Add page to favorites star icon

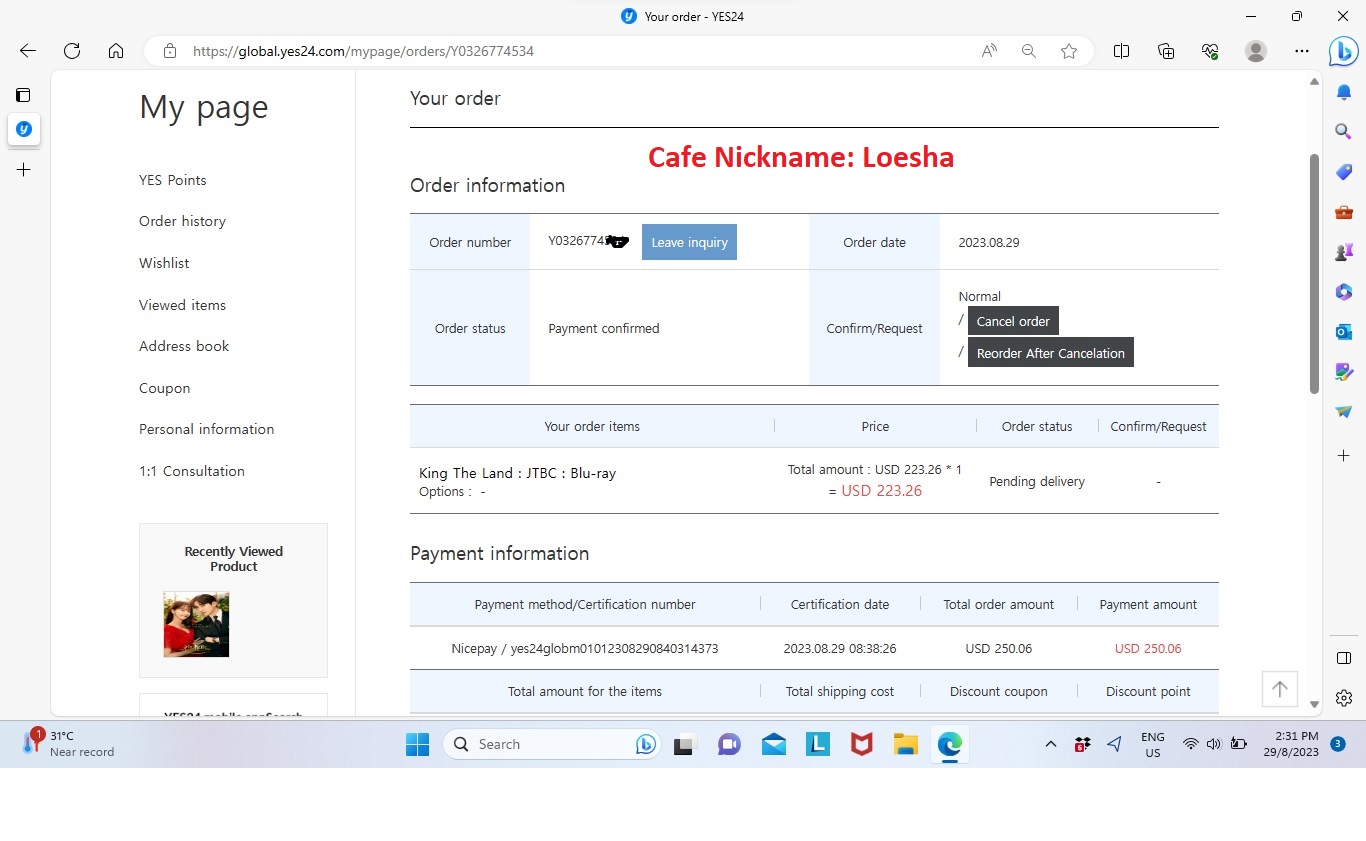tap(1069, 51)
